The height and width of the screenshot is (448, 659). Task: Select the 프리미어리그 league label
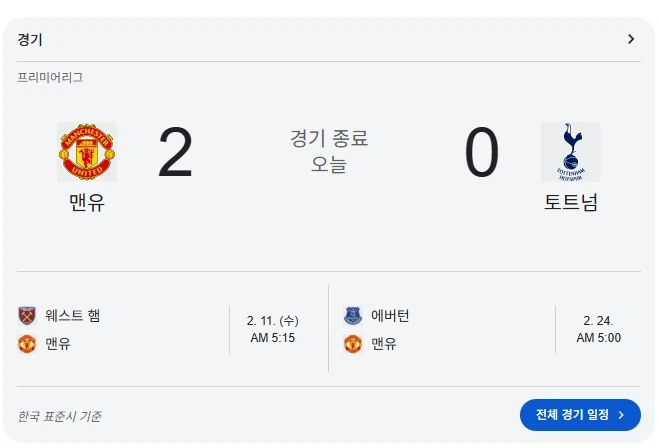click(x=50, y=77)
